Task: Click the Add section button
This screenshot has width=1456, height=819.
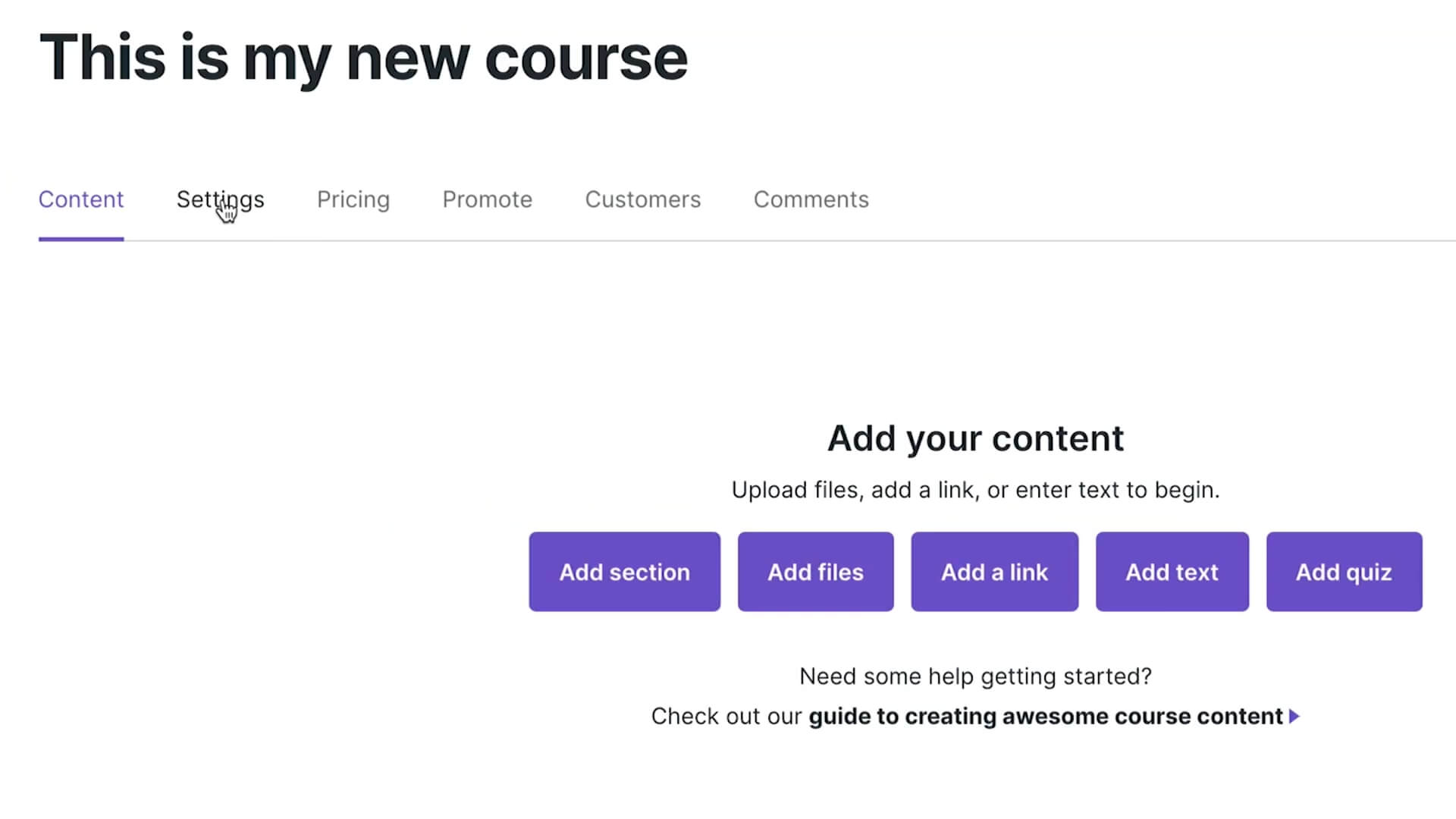Action: click(625, 572)
